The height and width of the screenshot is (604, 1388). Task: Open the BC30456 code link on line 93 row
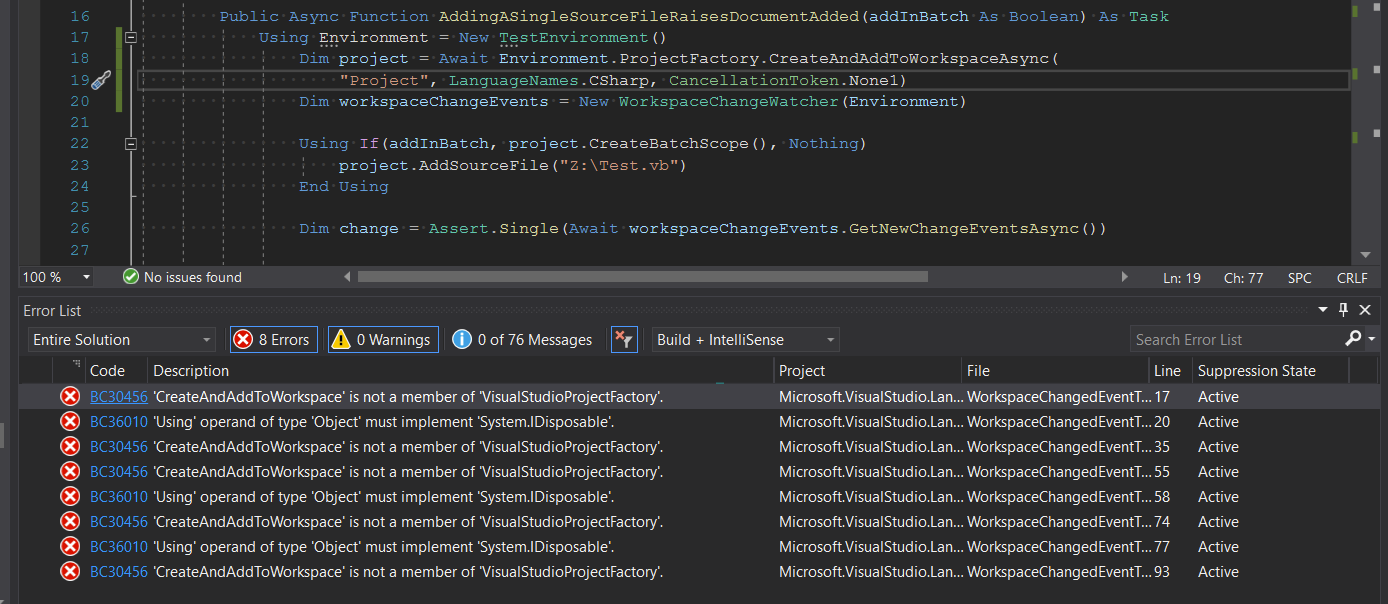tap(119, 572)
